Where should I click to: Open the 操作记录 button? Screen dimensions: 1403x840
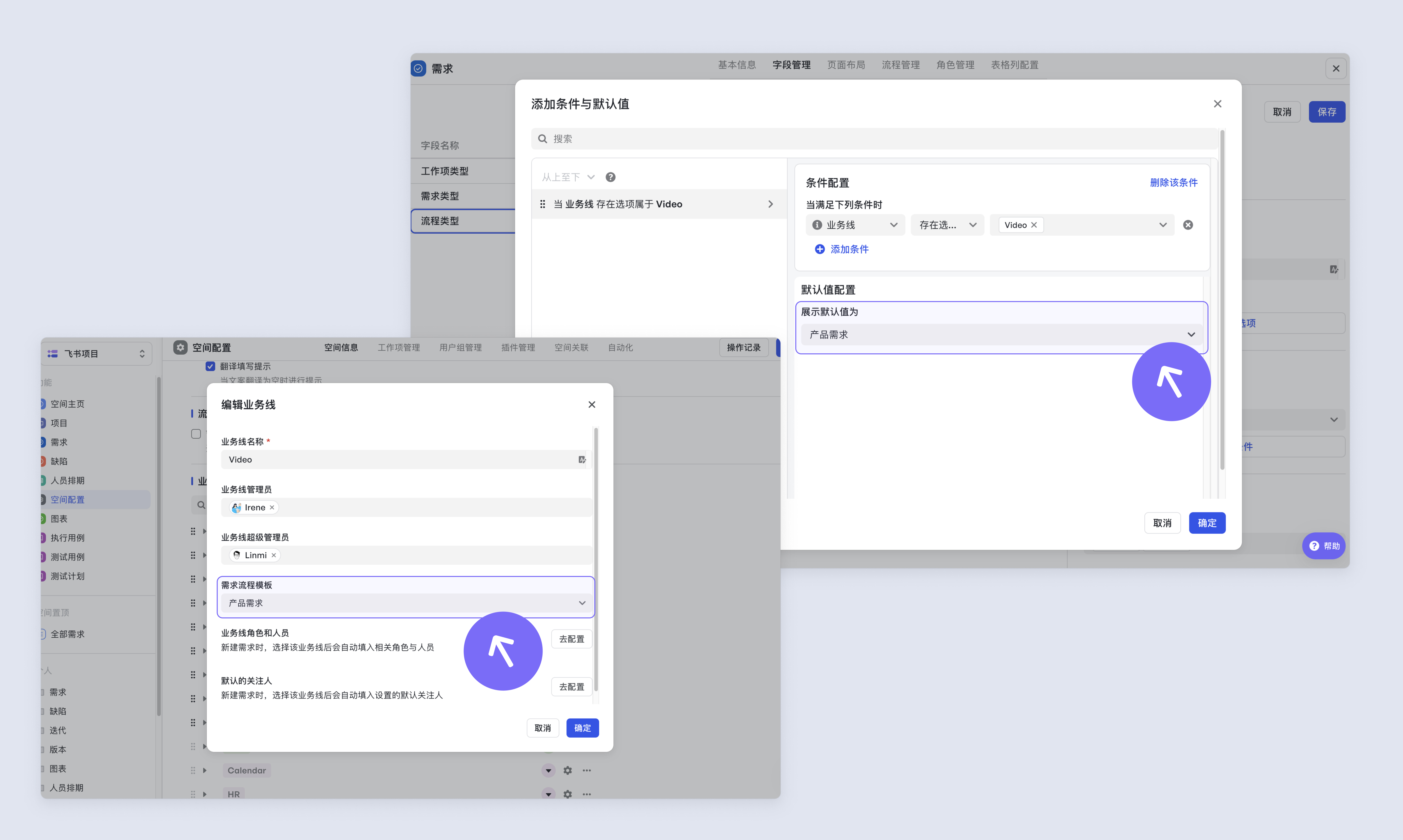pyautogui.click(x=743, y=347)
